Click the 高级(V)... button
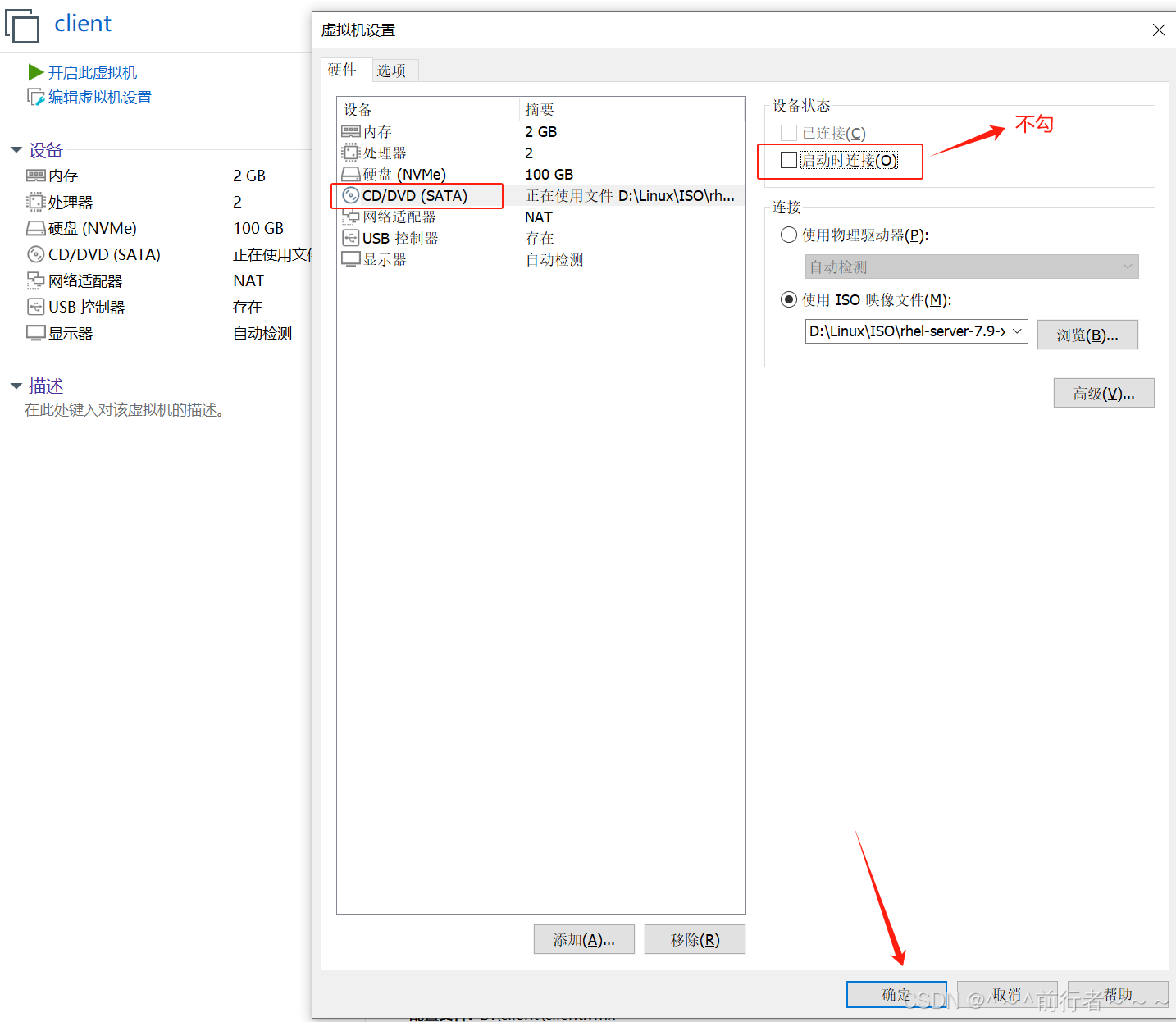This screenshot has width=1176, height=1022. [1104, 393]
